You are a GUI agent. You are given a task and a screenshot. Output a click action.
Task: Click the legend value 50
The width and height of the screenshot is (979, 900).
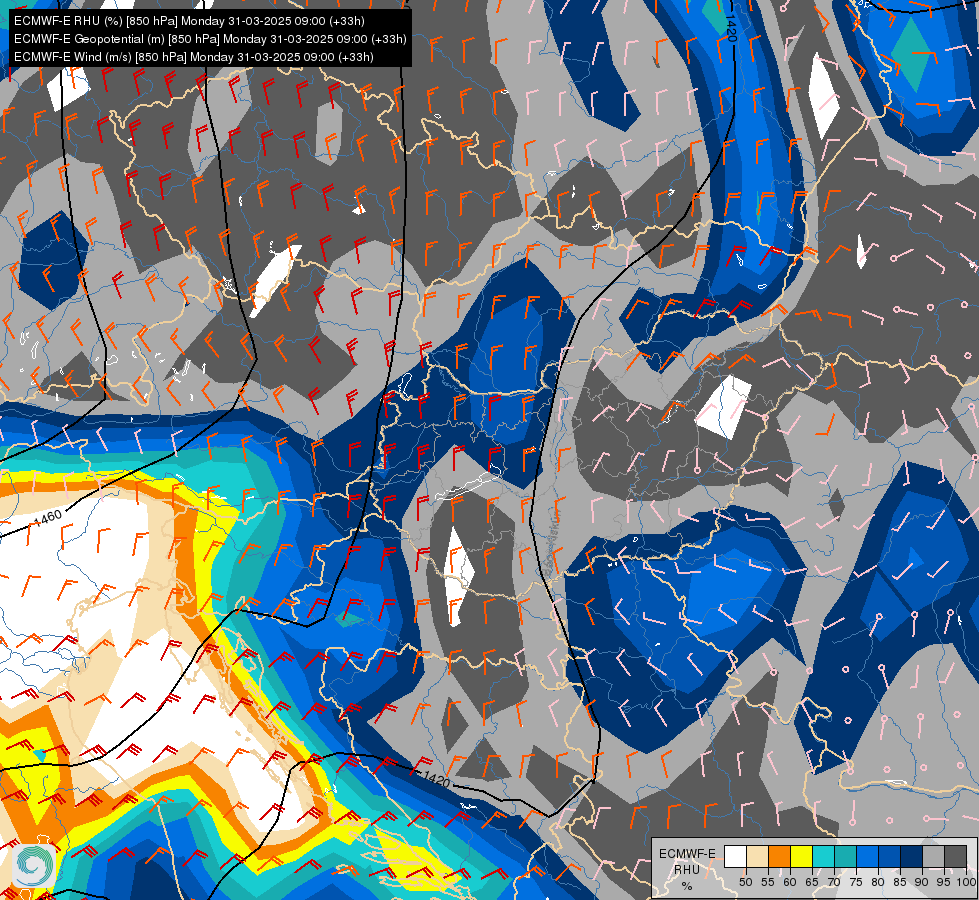click(745, 882)
